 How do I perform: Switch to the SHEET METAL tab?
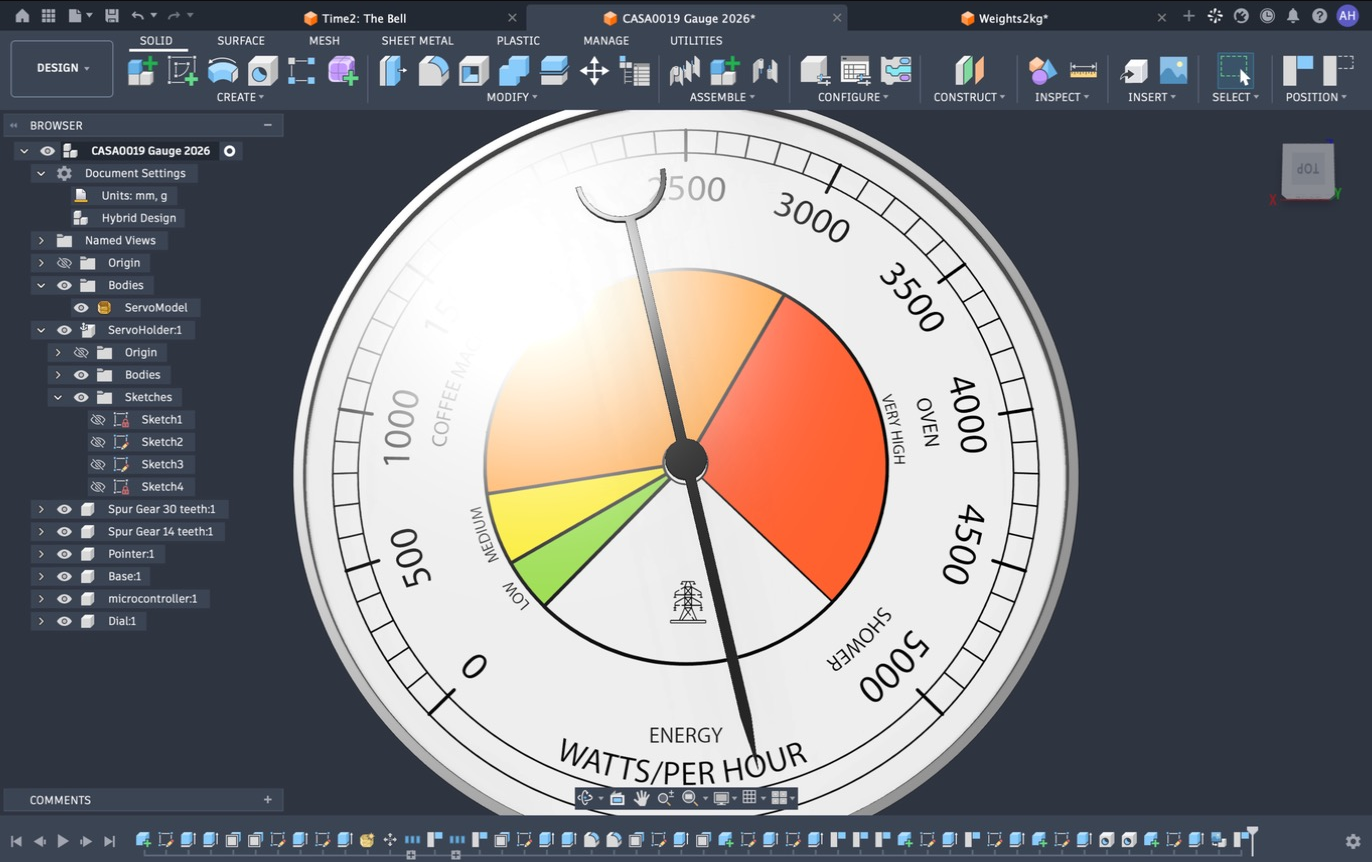pos(417,41)
